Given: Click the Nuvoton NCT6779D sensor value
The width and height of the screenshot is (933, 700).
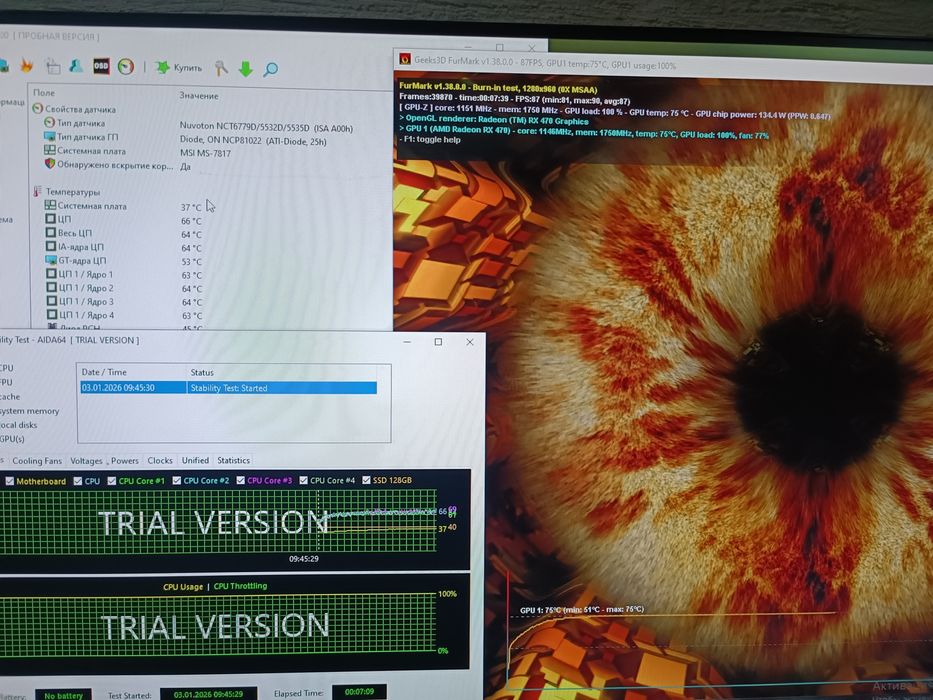Looking at the screenshot, I should click(x=266, y=127).
